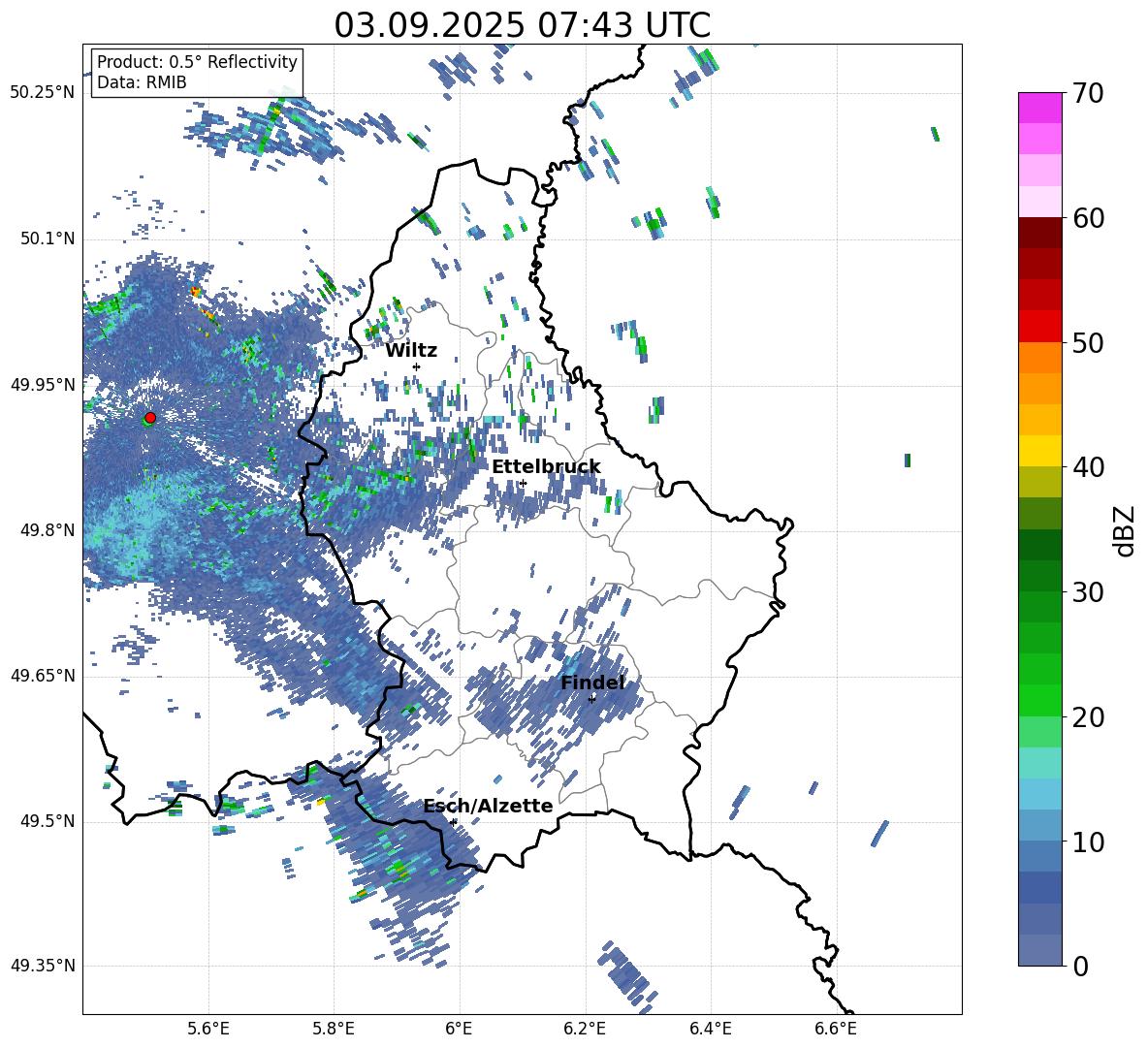Click the 60 dBZ colorbar tick label
Image resolution: width=1148 pixels, height=1048 pixels.
(x=1087, y=218)
